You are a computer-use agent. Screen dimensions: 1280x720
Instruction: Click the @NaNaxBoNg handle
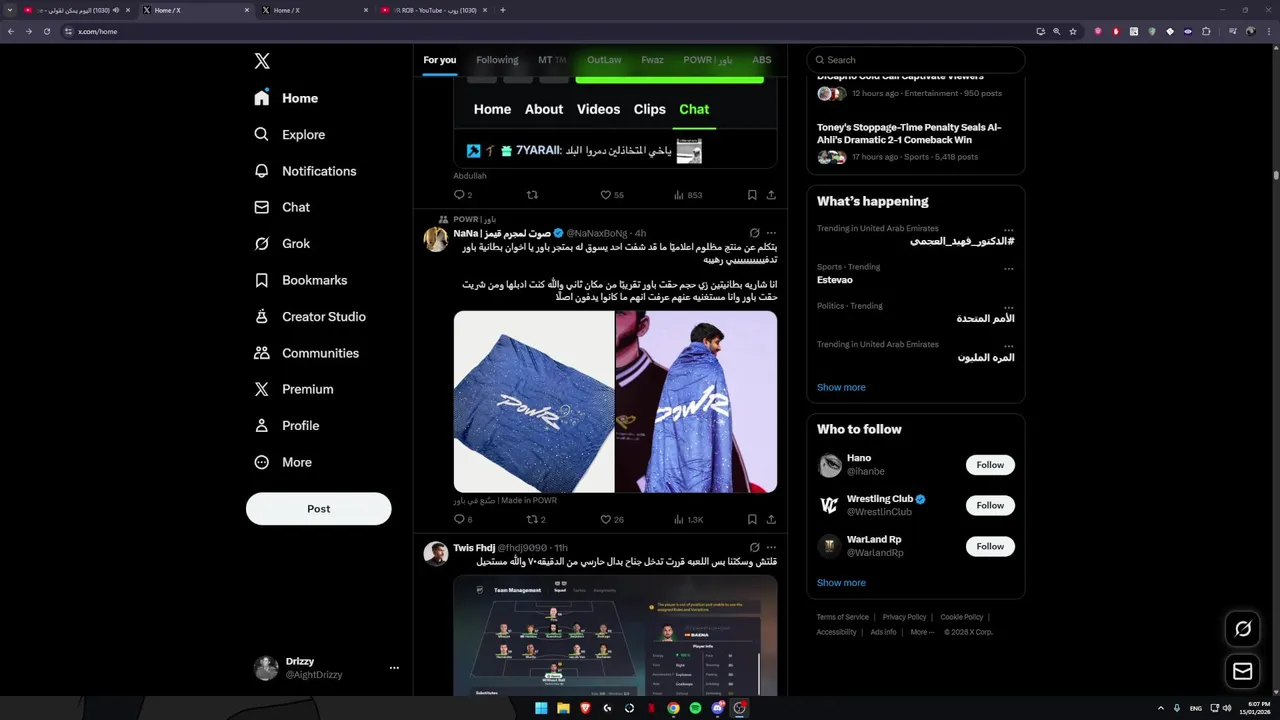point(597,233)
